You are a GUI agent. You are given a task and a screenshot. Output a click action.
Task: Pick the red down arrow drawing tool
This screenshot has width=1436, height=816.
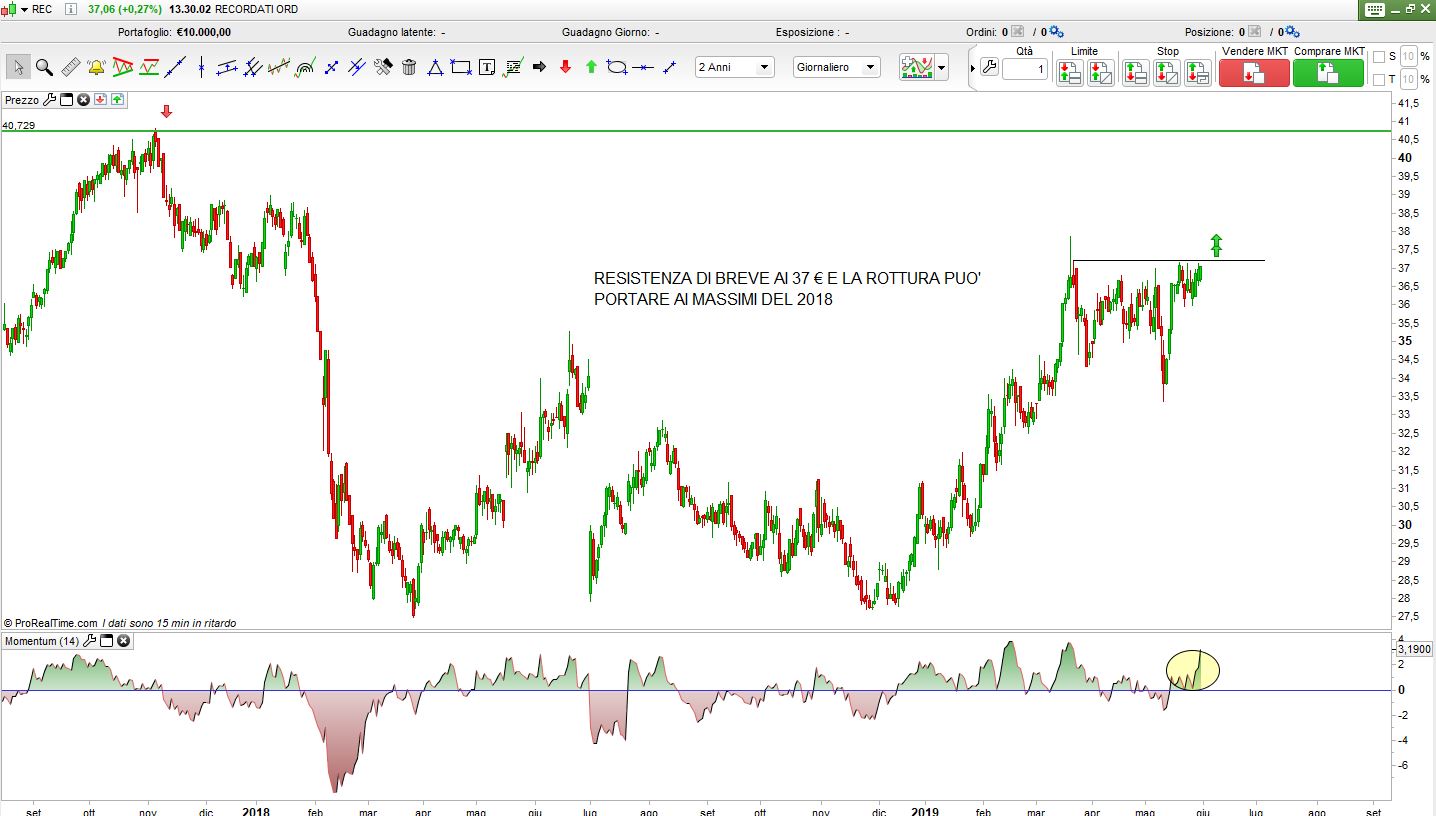565,68
